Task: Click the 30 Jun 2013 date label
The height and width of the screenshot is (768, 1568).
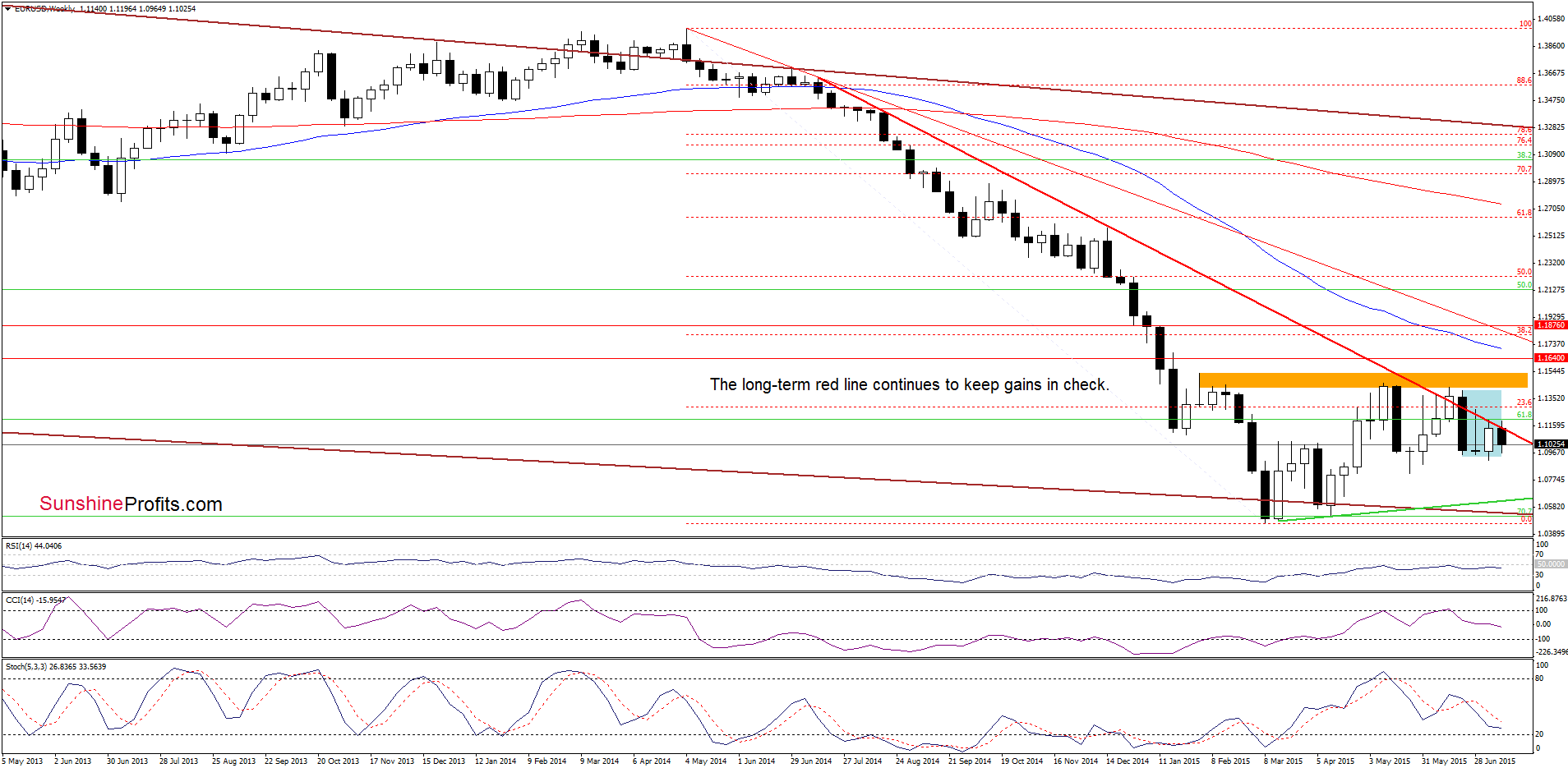Action: coord(127,761)
